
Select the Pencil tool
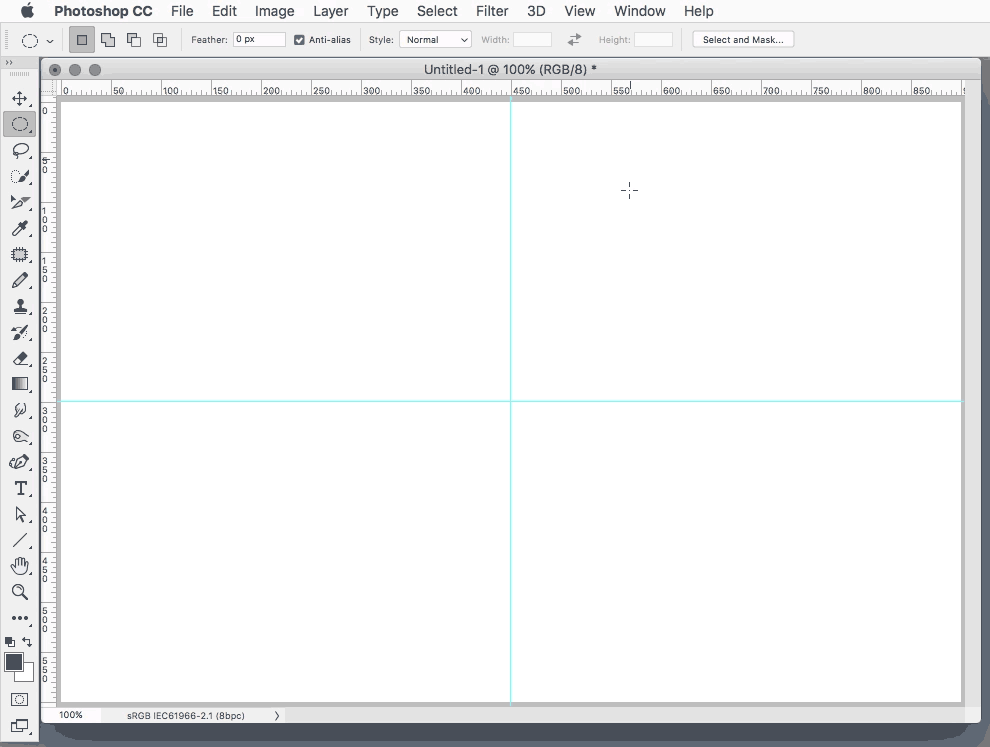[20, 280]
